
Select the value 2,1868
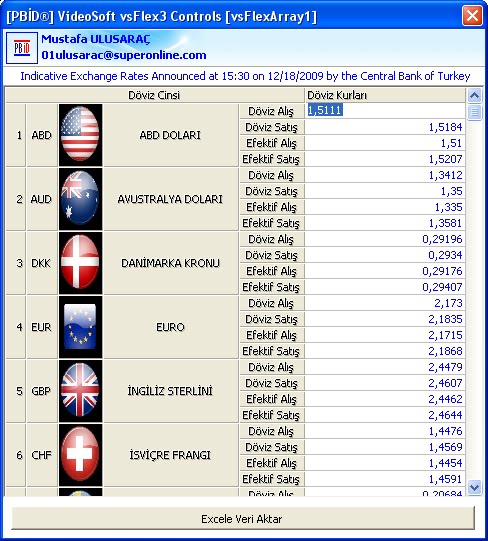(385, 351)
